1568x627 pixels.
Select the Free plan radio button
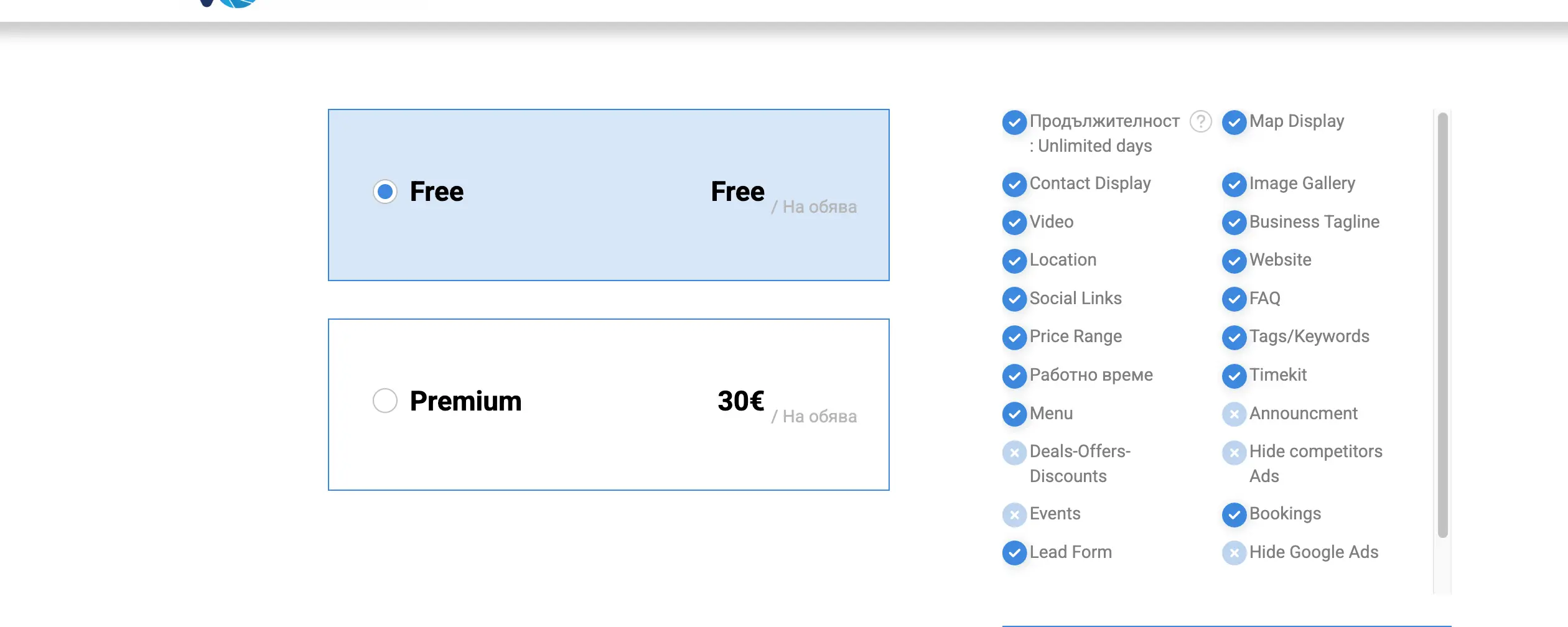coord(385,192)
